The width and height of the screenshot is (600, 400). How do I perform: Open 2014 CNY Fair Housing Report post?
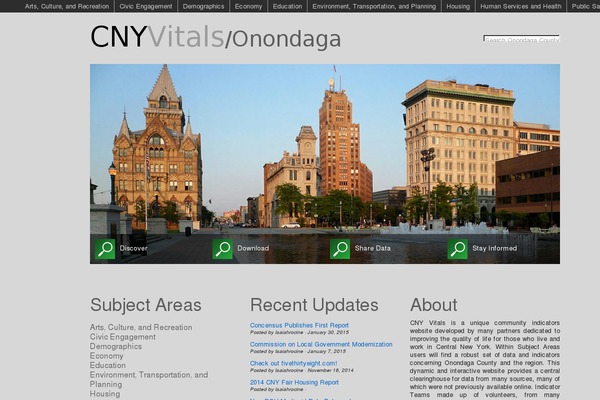(x=294, y=382)
